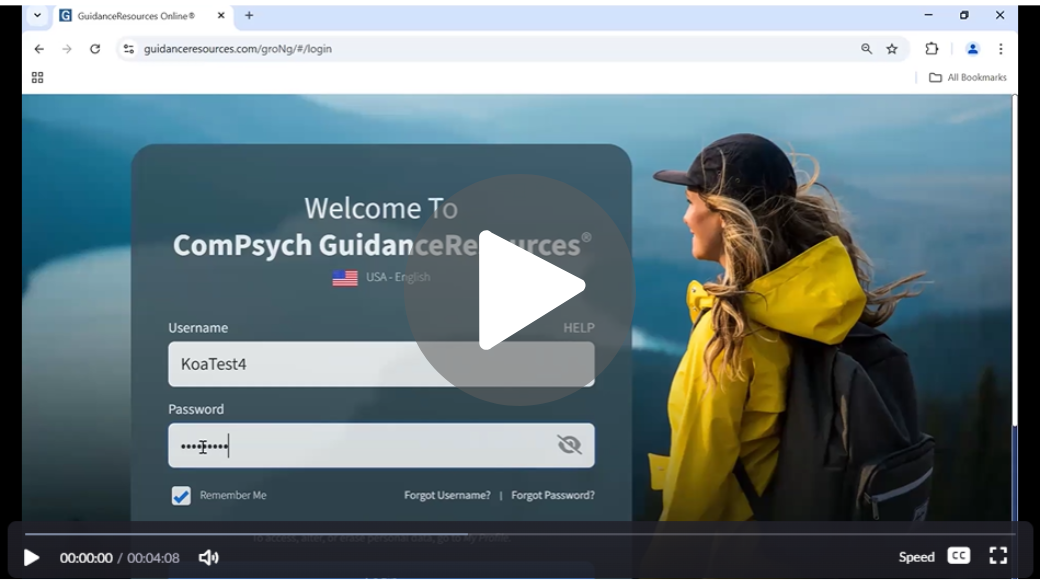Open the zoom magnifier icon in address bar

tap(866, 48)
